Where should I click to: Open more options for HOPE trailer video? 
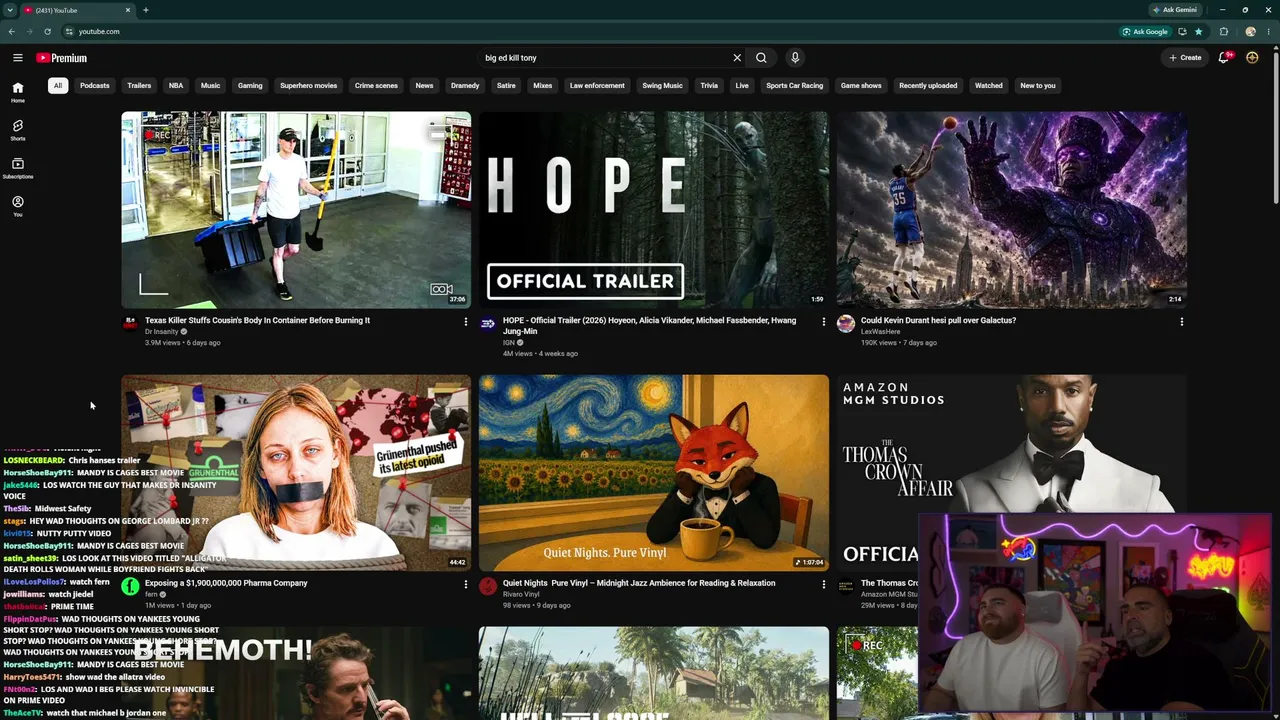pyautogui.click(x=823, y=322)
